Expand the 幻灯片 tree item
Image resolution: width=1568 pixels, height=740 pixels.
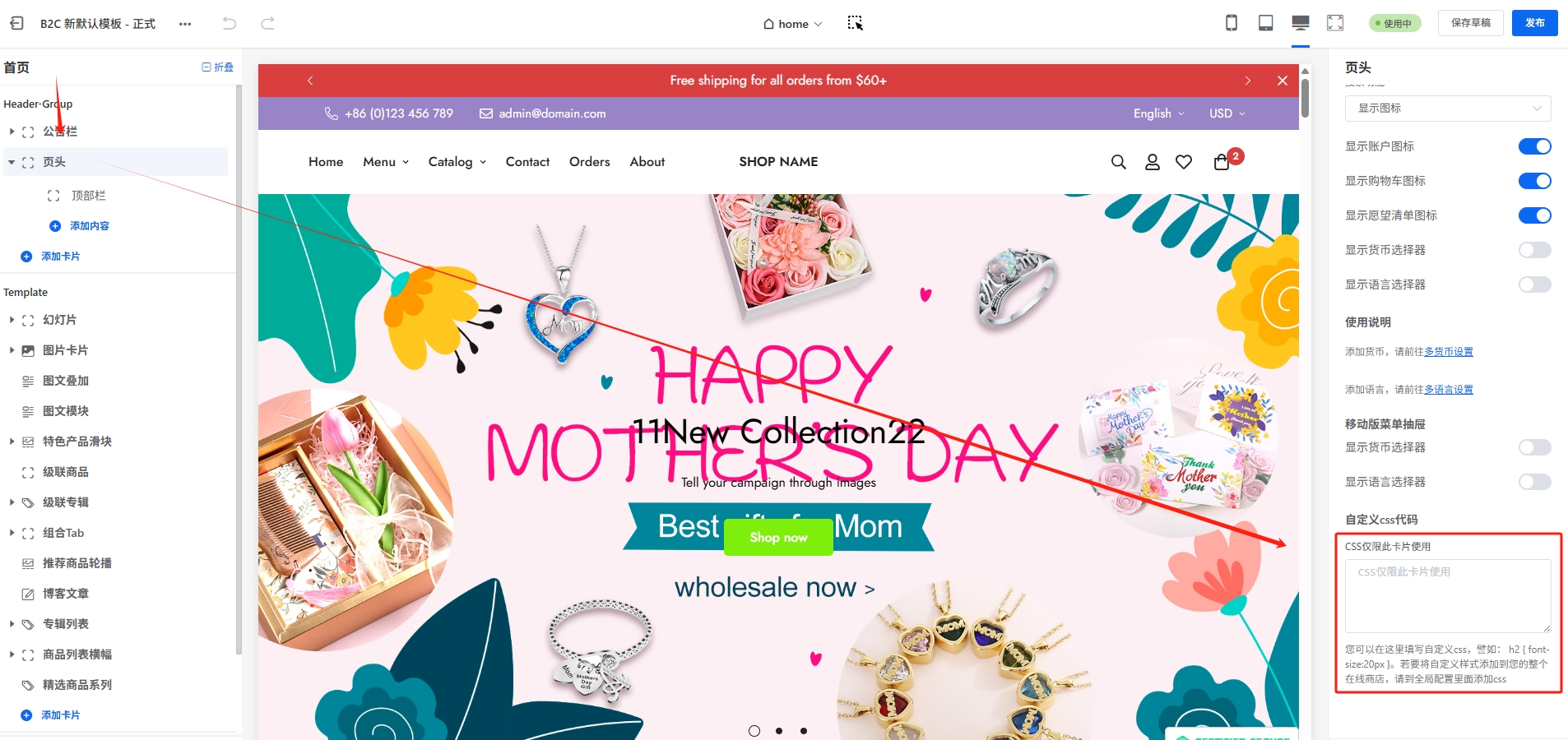[x=12, y=320]
